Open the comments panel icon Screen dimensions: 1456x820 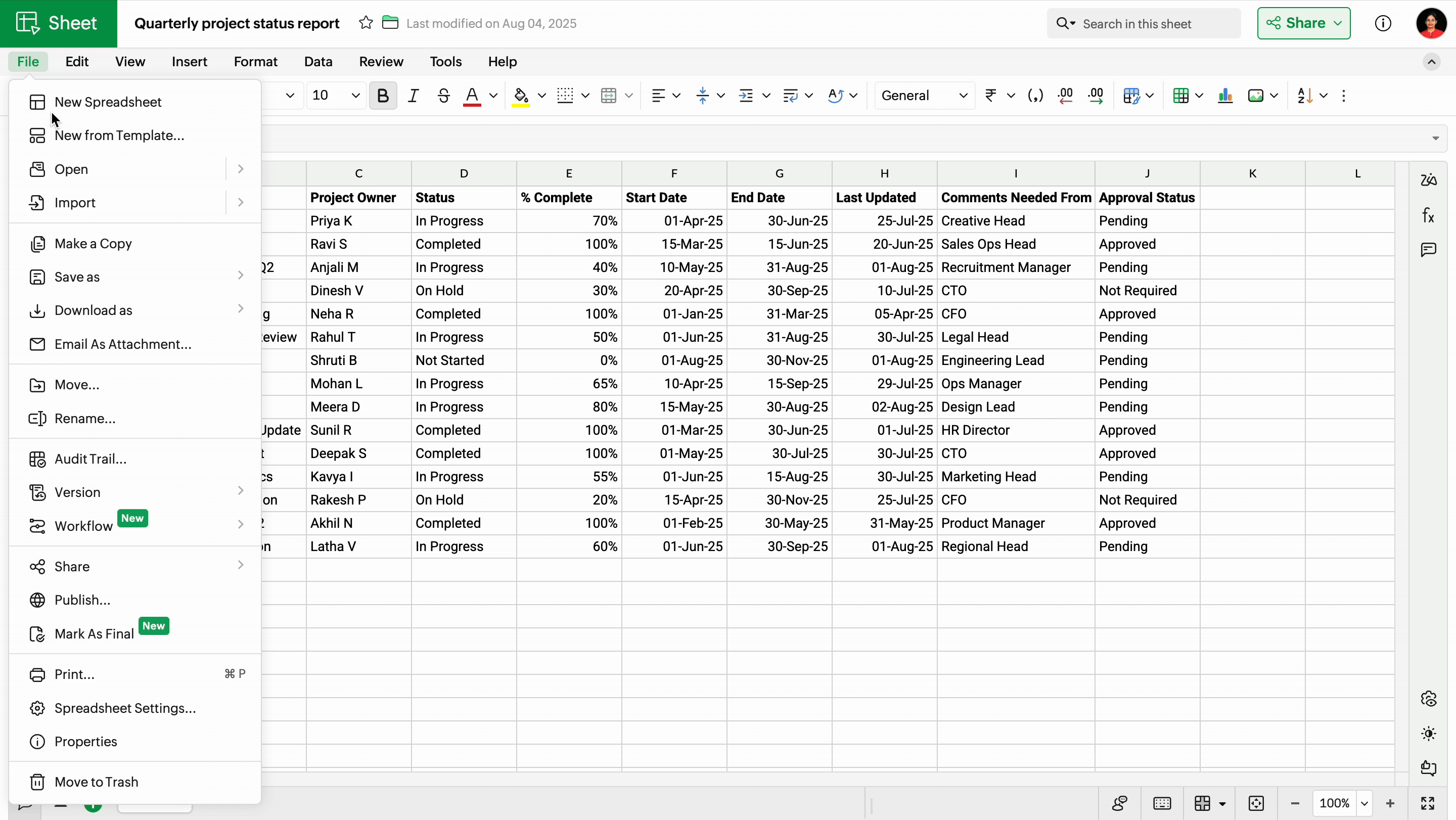tap(1428, 249)
